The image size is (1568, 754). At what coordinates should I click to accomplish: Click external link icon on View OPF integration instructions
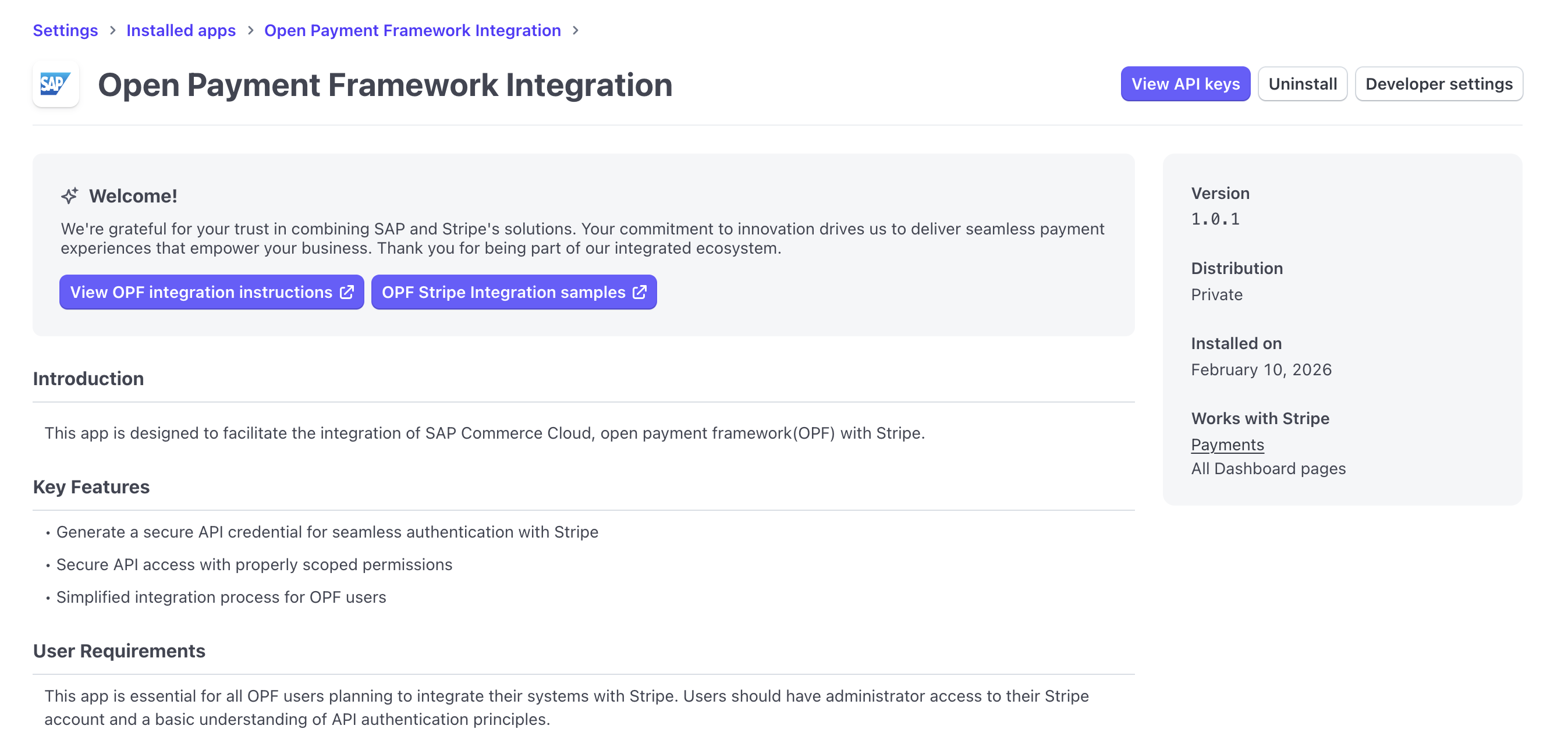pyautogui.click(x=347, y=292)
